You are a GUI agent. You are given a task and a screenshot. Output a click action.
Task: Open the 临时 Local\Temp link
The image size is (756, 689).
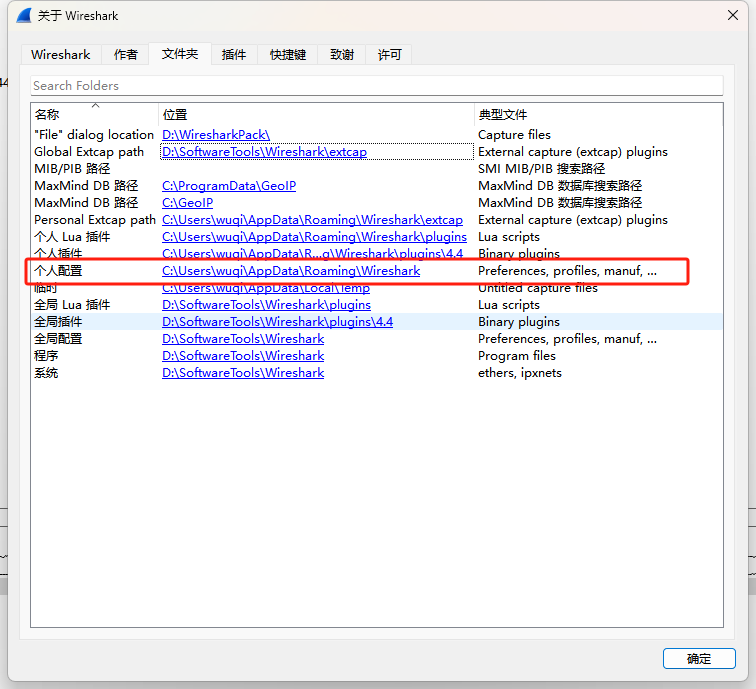(x=266, y=288)
